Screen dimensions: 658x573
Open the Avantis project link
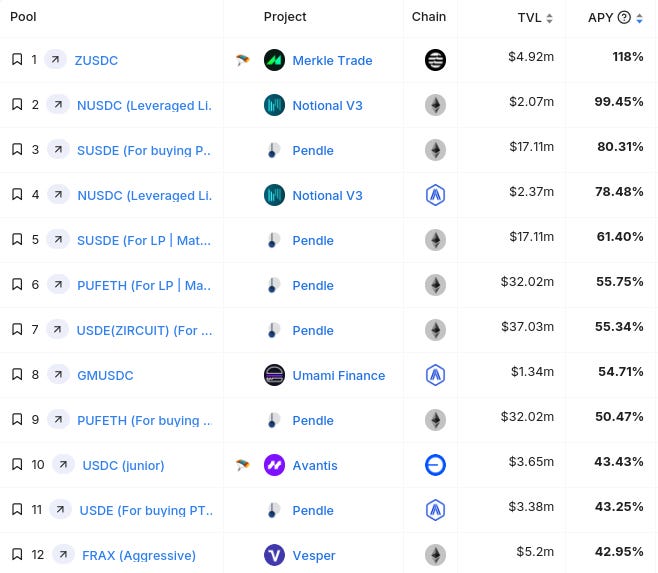point(315,465)
